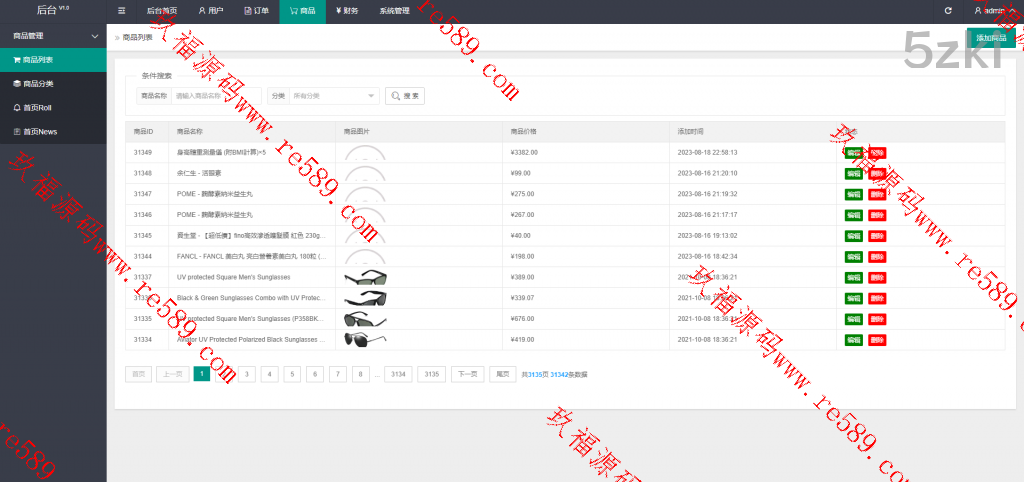Open the 财务 top tab
The width and height of the screenshot is (1024, 482).
[347, 11]
